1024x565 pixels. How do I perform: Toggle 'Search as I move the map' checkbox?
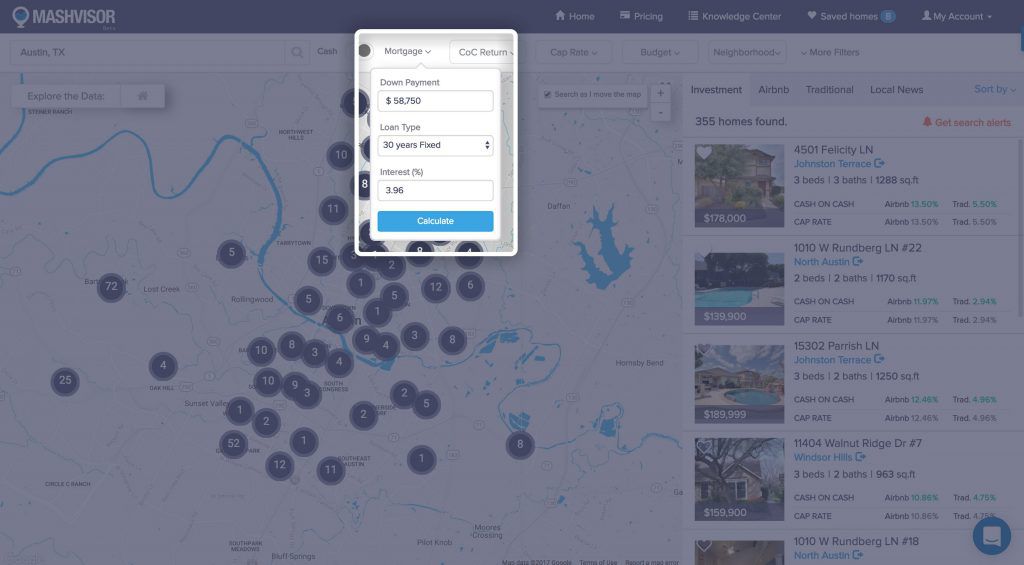(x=547, y=95)
